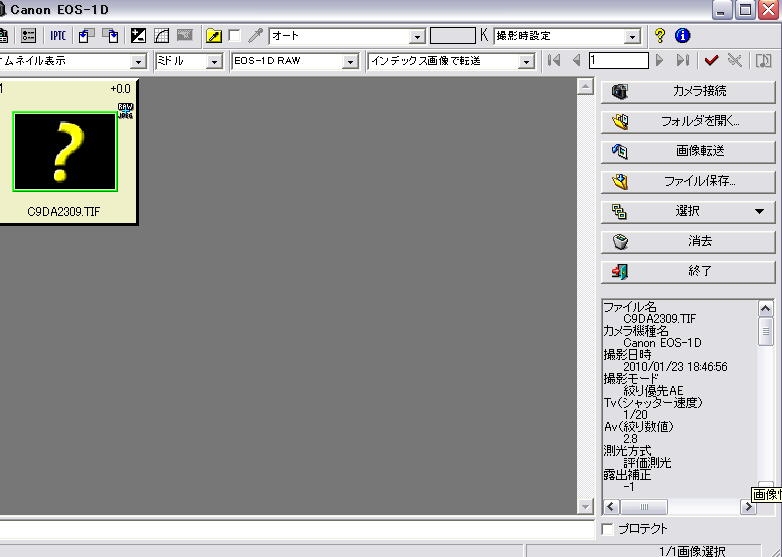Open help via yellow question mark

[660, 35]
